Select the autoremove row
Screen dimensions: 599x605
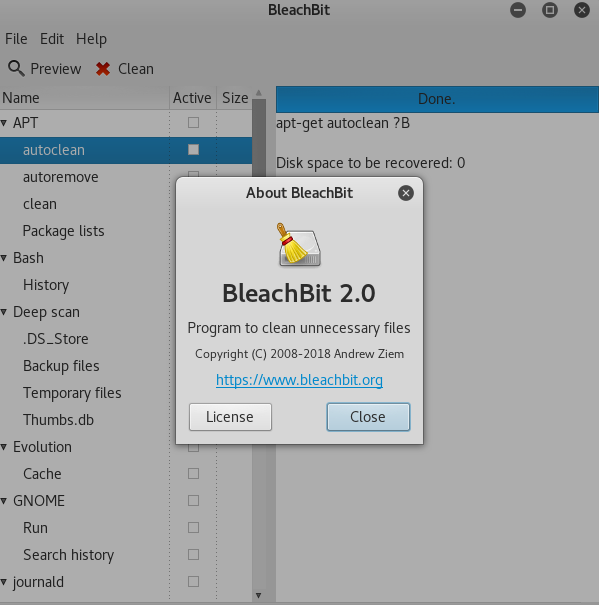[x=61, y=177]
